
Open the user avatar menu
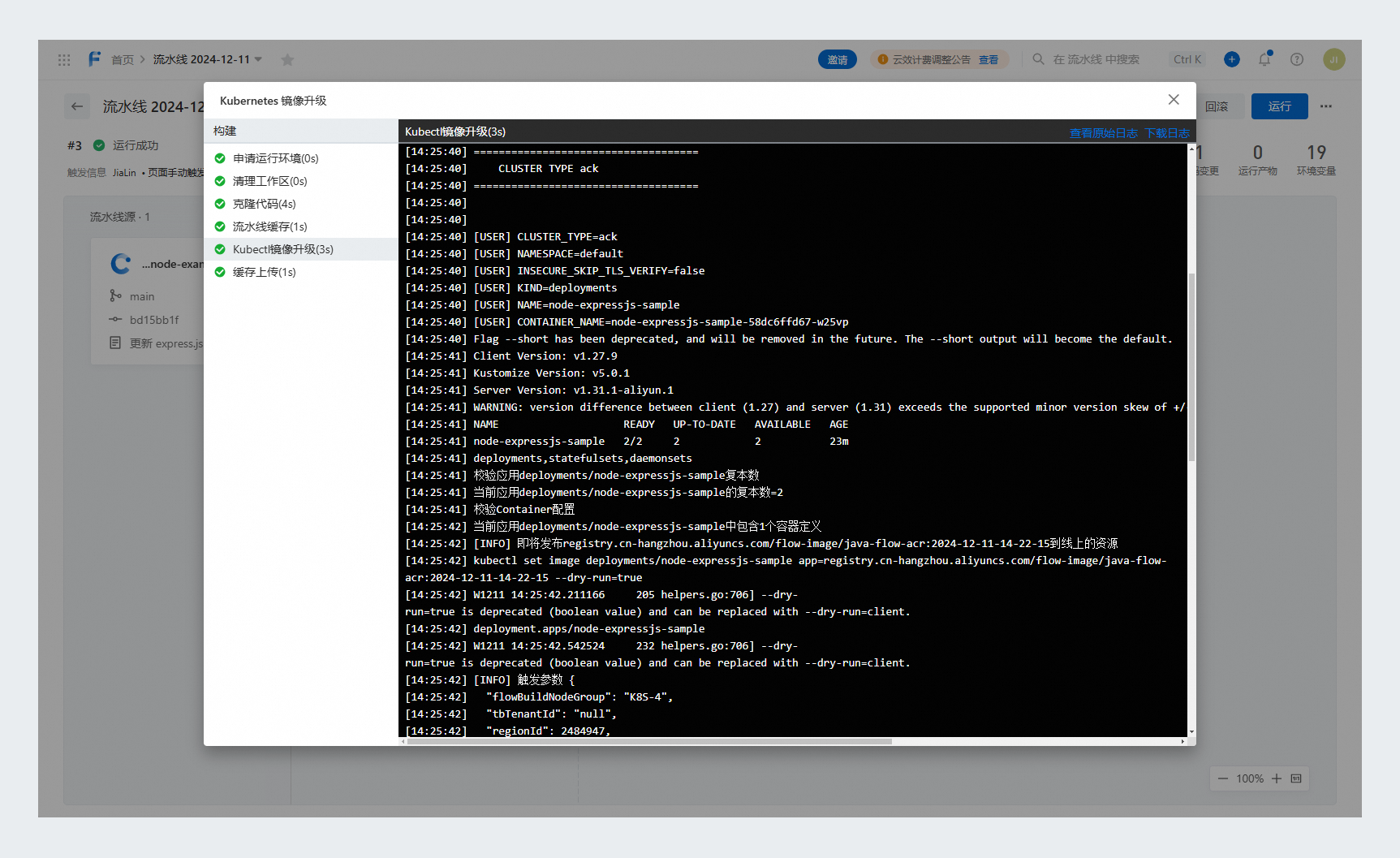1334,59
